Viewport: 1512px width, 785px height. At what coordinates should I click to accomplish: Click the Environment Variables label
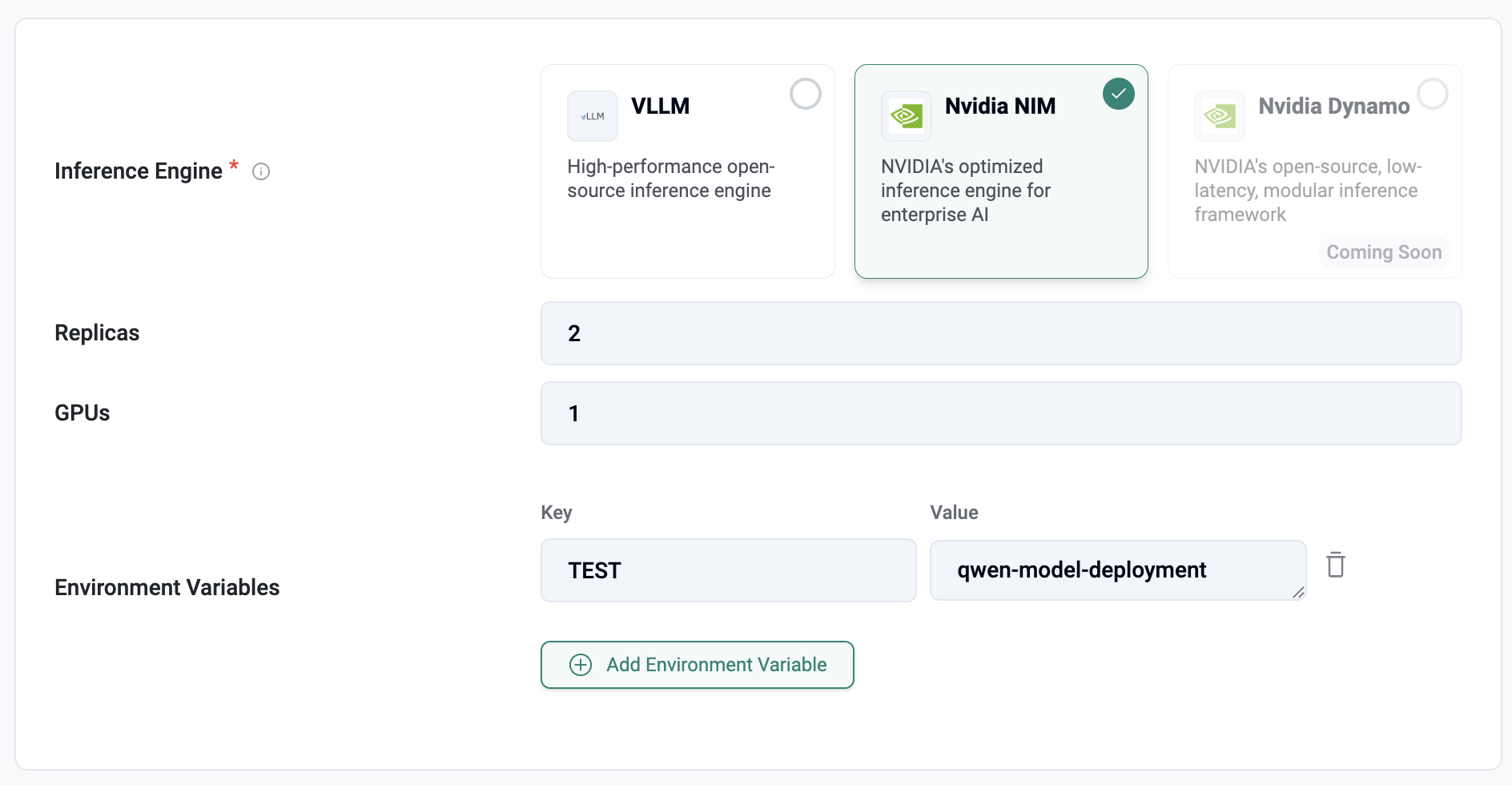point(167,587)
